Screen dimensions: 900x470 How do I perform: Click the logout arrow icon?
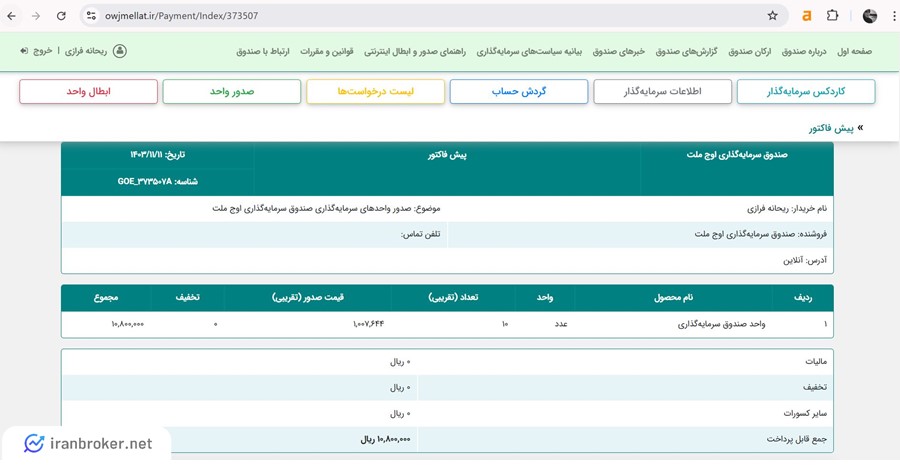24,51
